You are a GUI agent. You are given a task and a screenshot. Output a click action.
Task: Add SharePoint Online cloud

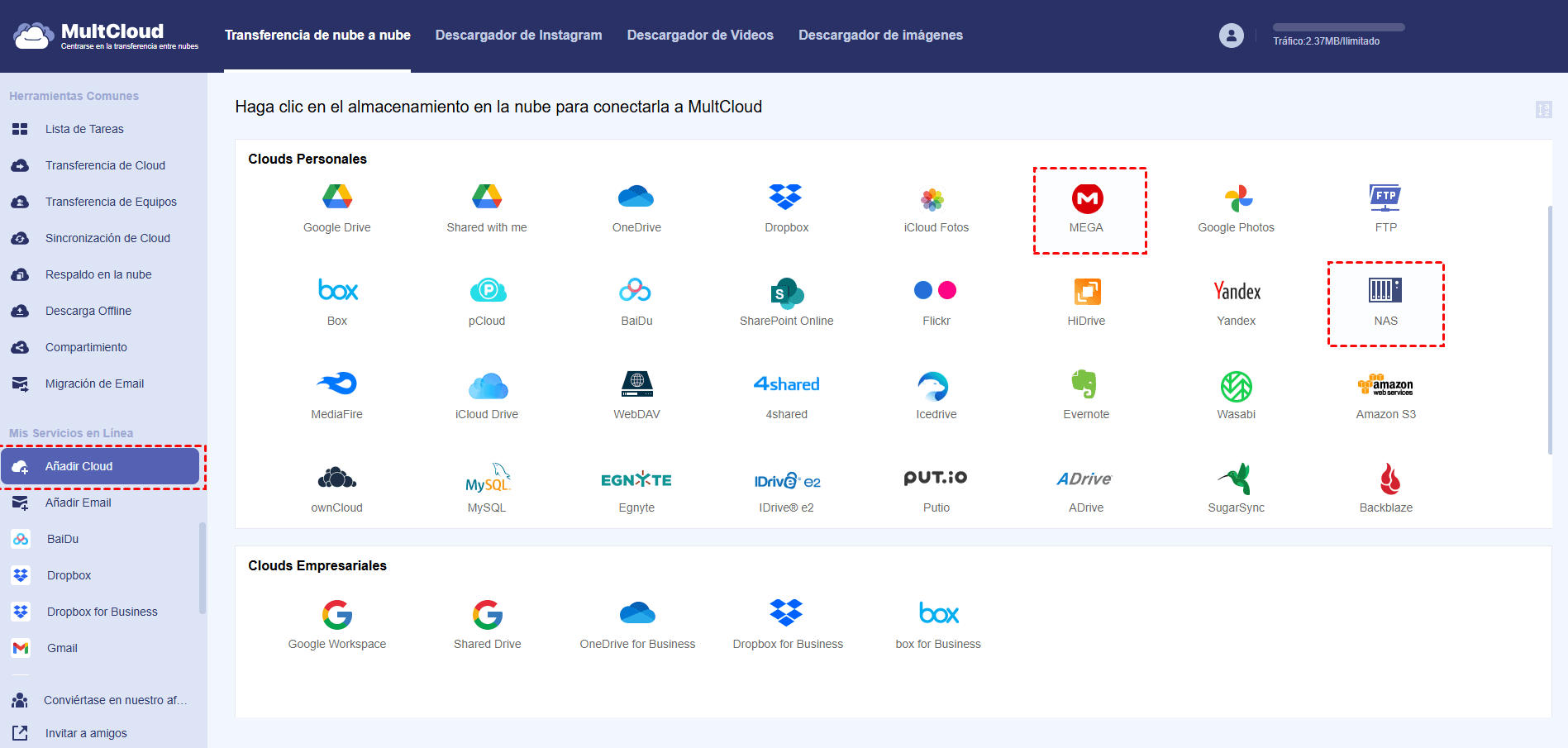coord(787,293)
